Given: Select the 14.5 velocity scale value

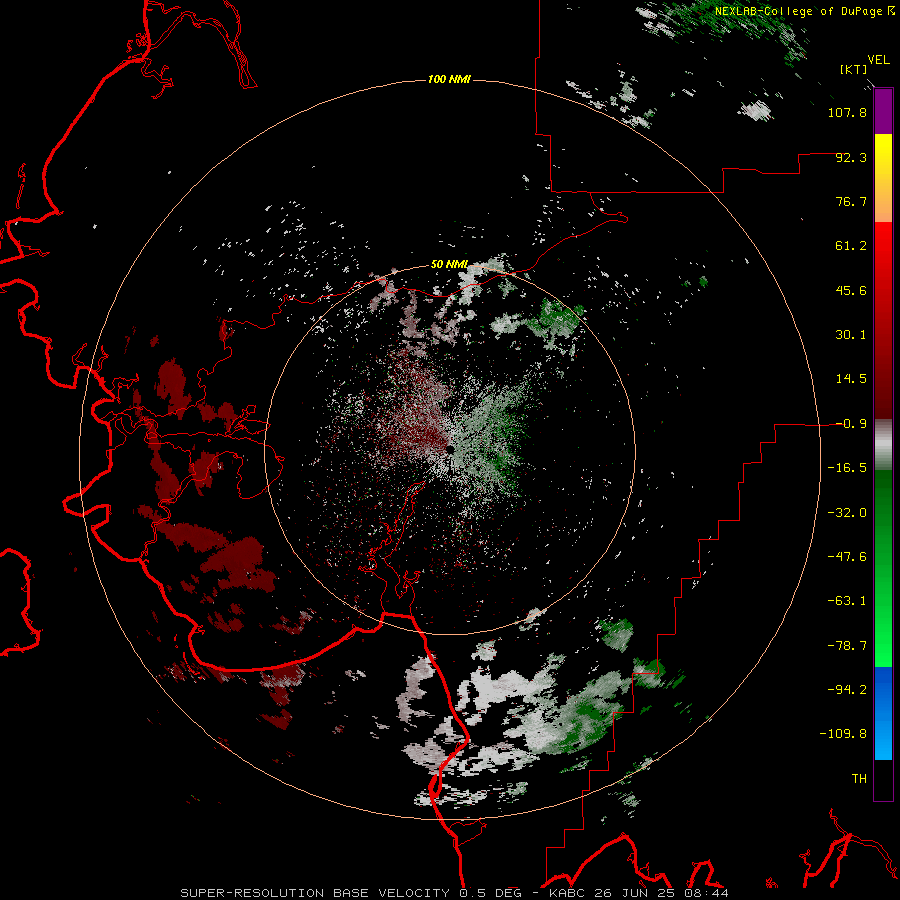Looking at the screenshot, I should pos(851,379).
